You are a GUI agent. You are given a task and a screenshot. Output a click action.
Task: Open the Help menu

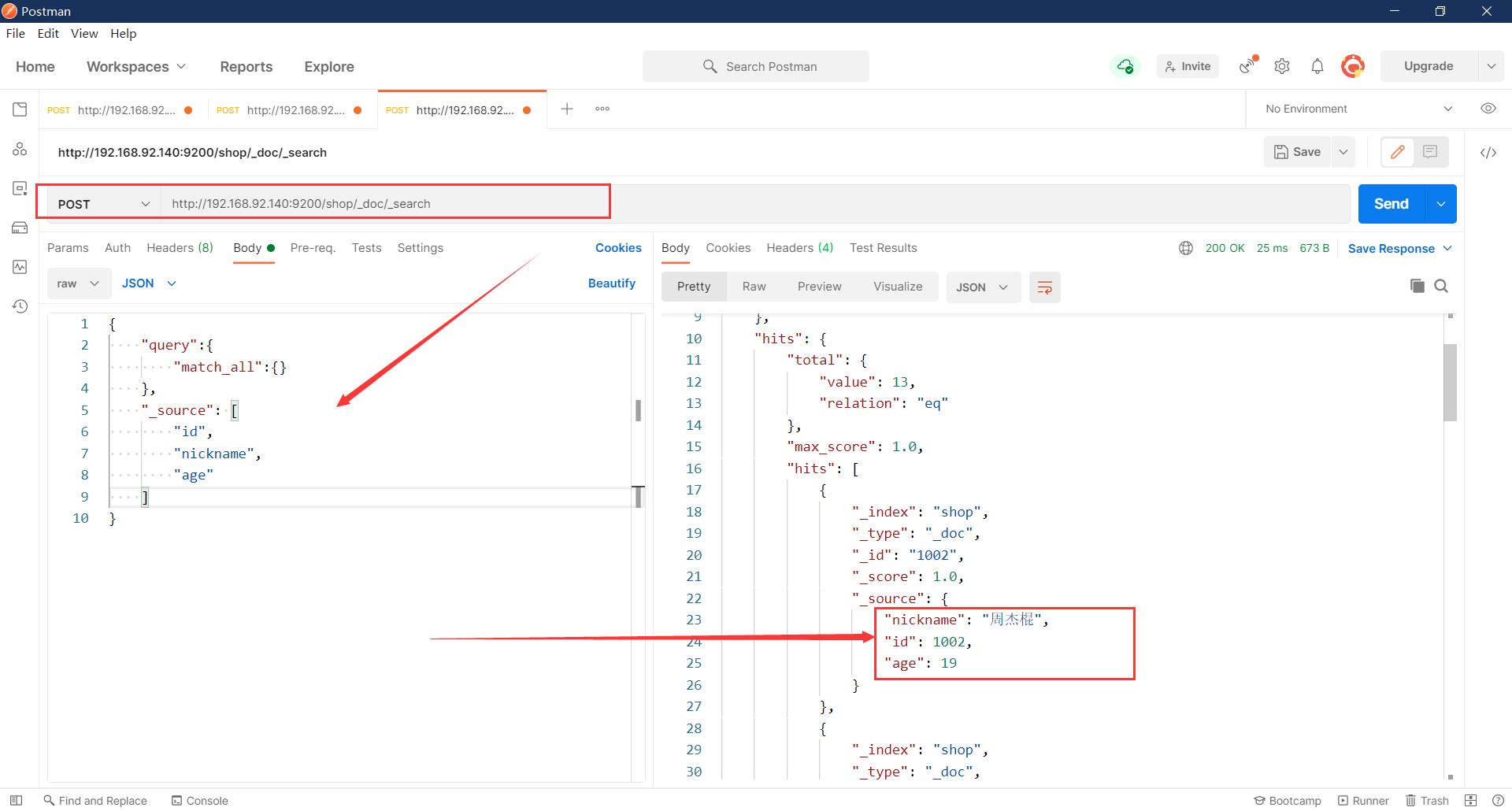coord(123,33)
